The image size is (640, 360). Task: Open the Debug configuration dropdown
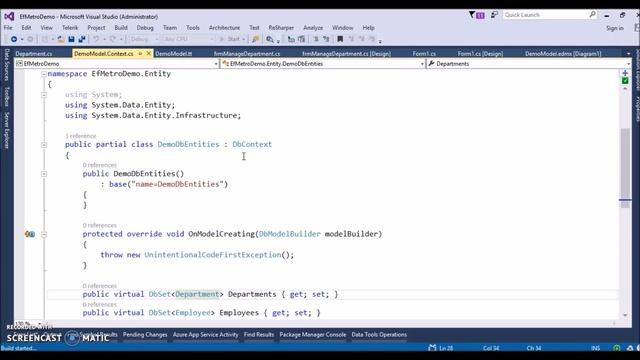coord(144,39)
